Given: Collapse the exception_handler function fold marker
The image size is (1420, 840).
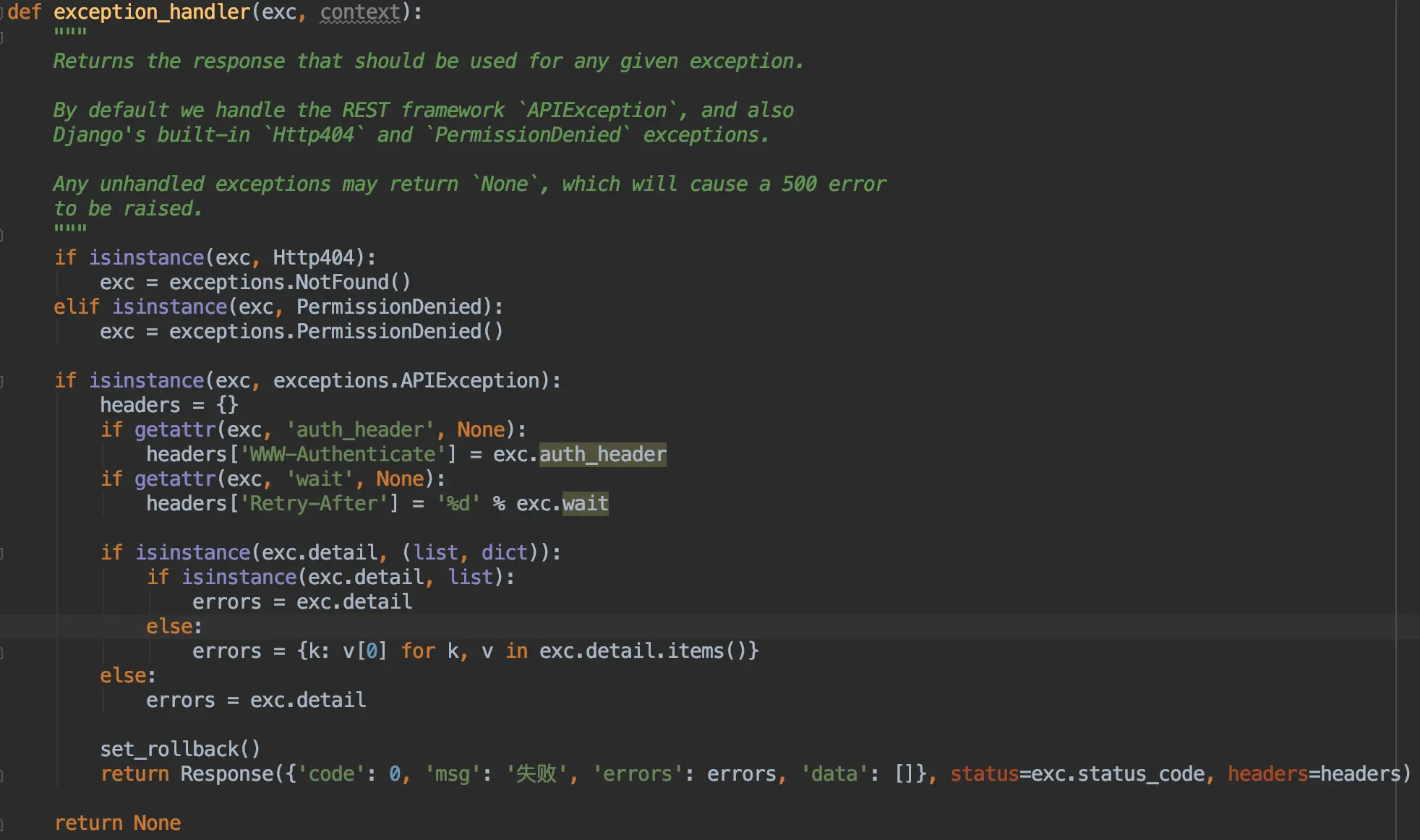Looking at the screenshot, I should (2, 13).
